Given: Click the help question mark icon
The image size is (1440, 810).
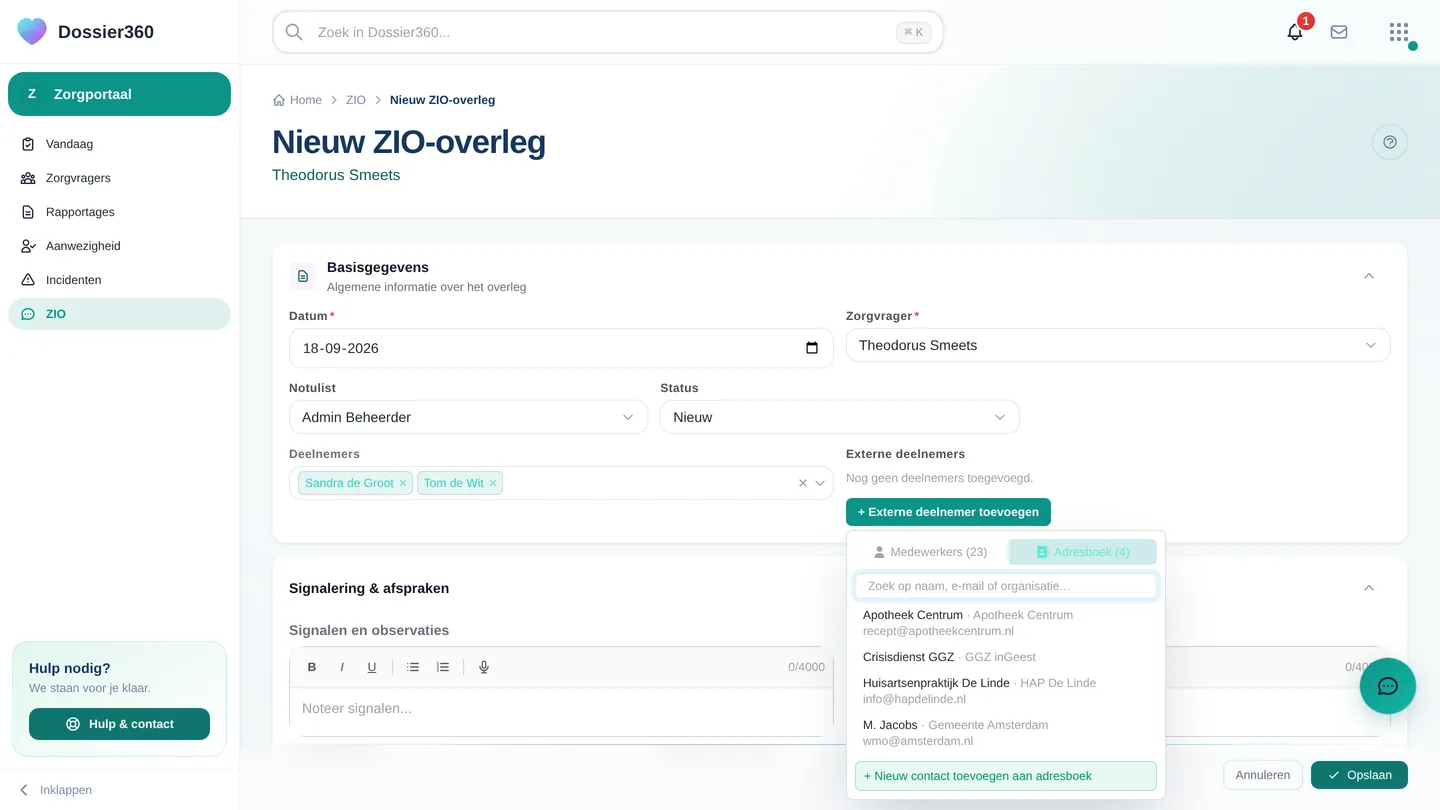Looking at the screenshot, I should (x=1390, y=142).
